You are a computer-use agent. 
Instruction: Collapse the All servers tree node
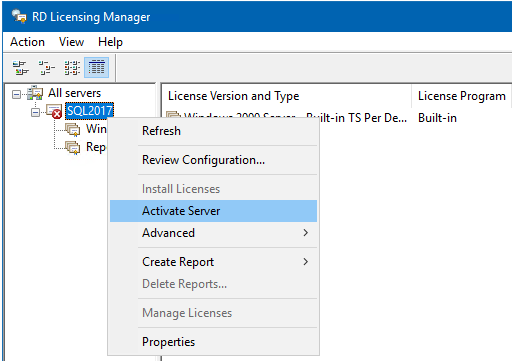pos(16,95)
